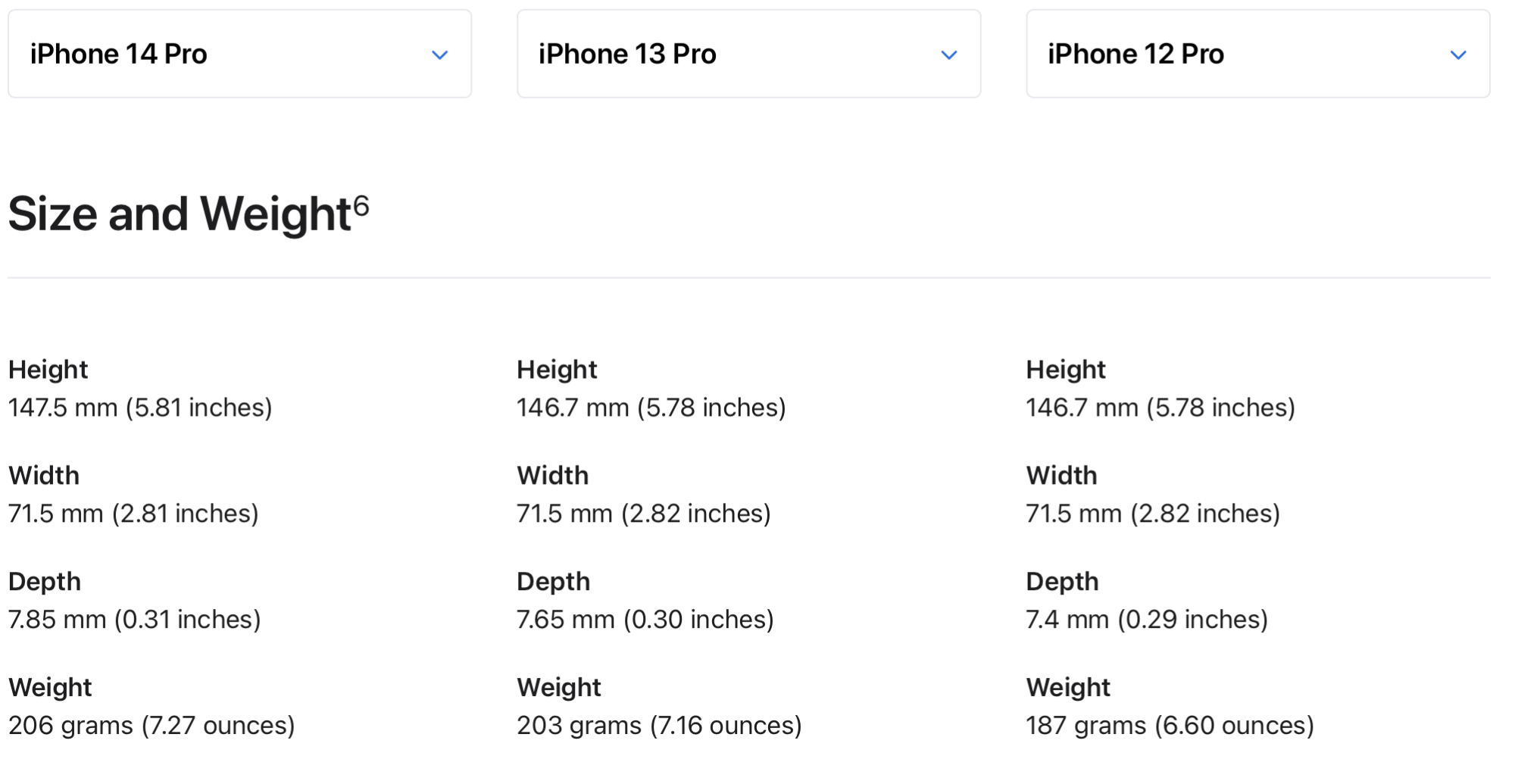Click the footnote 6 superscript after Weight
This screenshot has width=1515, height=784.
click(x=361, y=205)
